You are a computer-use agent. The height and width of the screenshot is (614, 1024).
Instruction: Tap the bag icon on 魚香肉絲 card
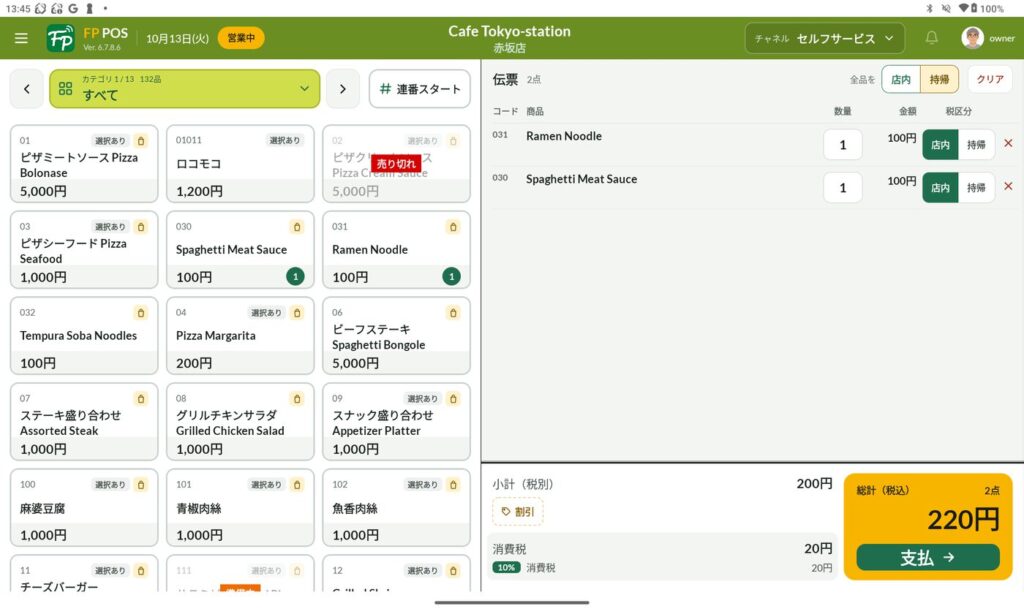click(453, 485)
